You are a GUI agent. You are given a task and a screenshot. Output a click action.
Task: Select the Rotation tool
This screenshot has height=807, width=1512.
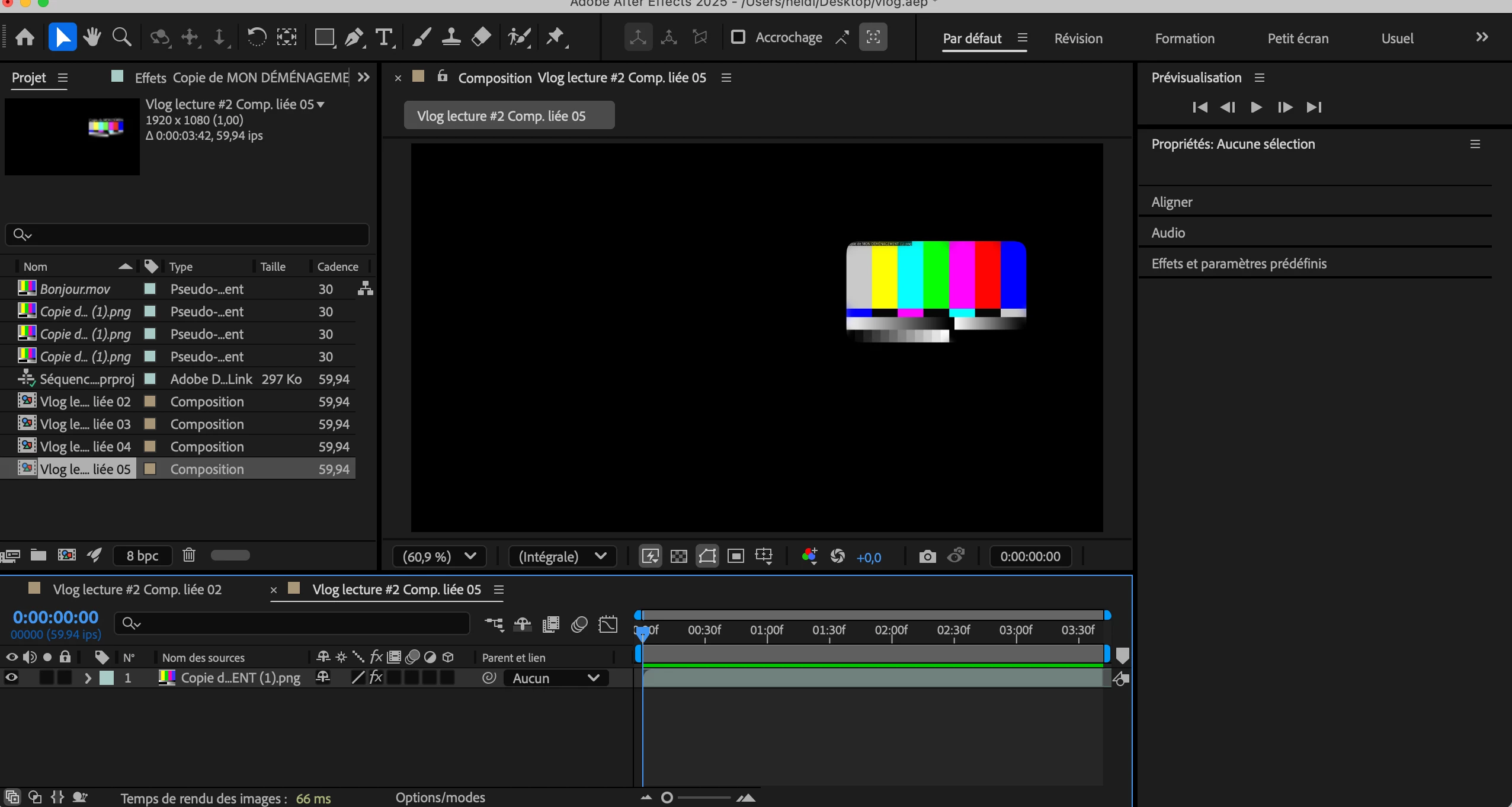tap(256, 38)
